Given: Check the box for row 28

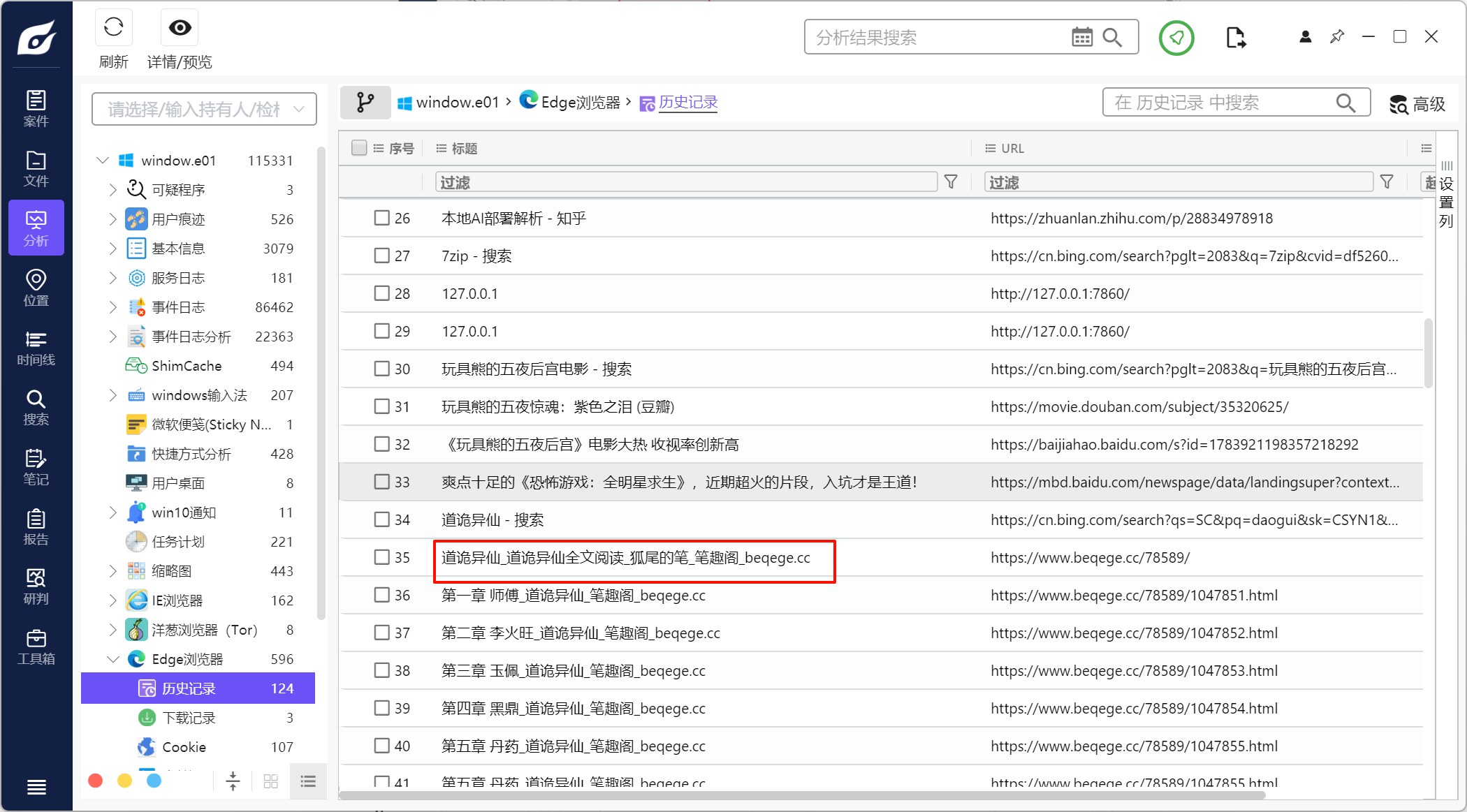Looking at the screenshot, I should tap(381, 293).
